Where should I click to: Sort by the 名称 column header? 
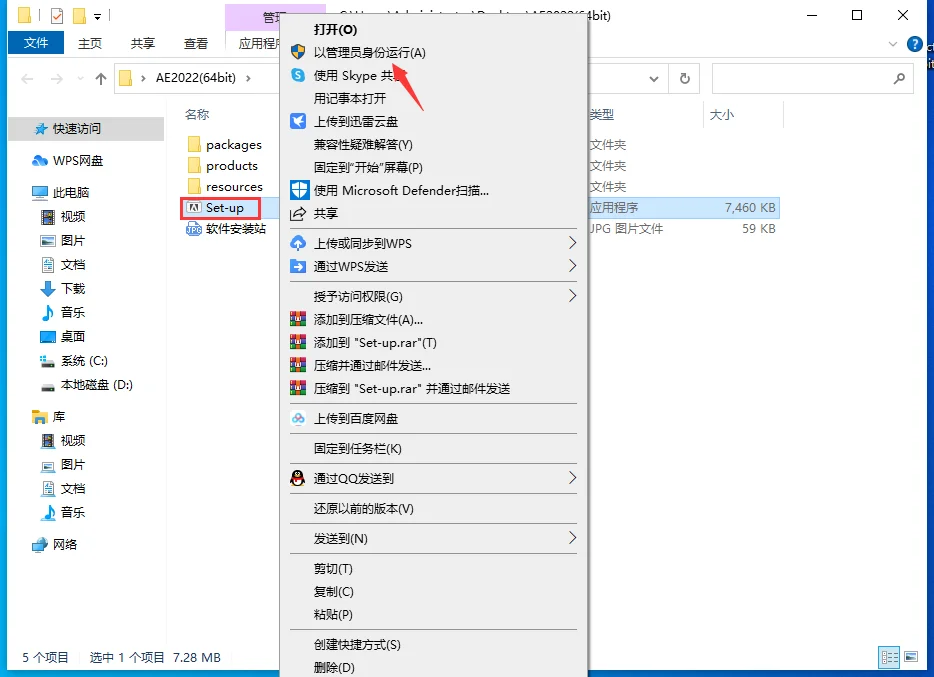click(x=197, y=114)
